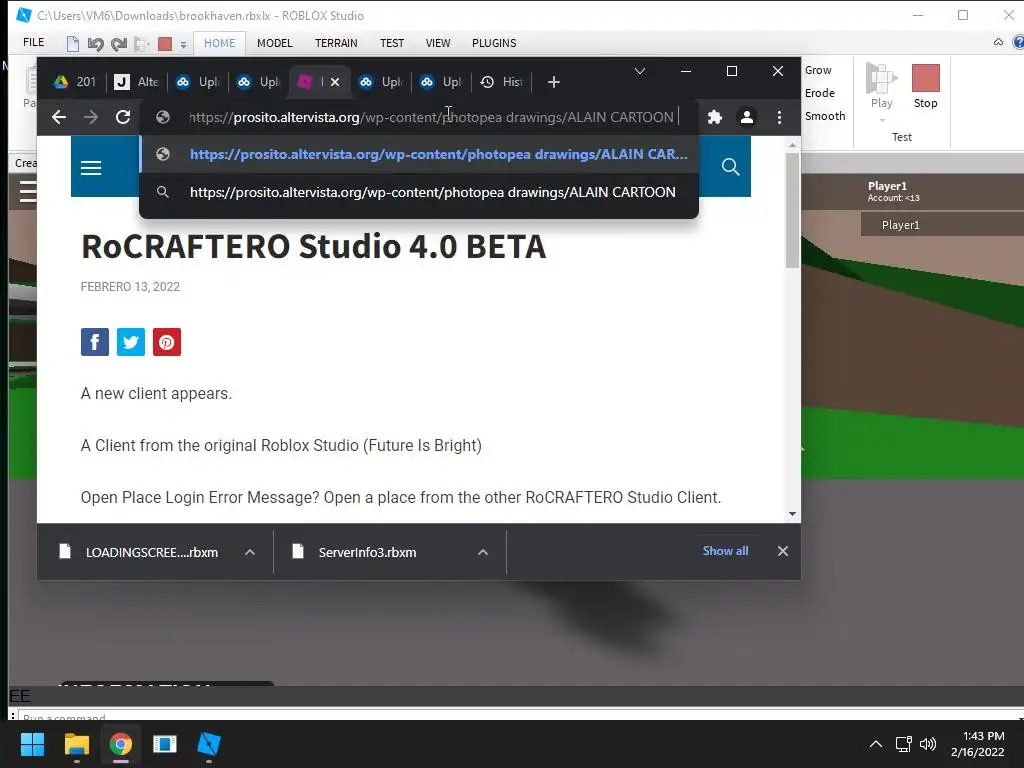Select the search suggestion for ALAIN CARTOON
This screenshot has width=1024, height=768.
click(x=419, y=192)
